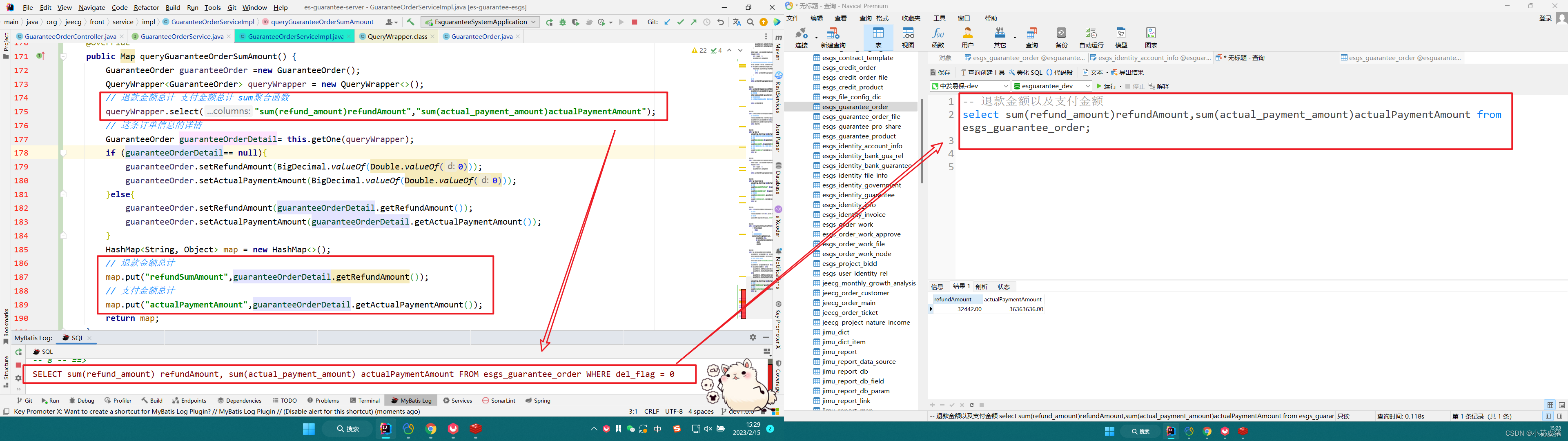Click Git update project blue arrow
Image resolution: width=1568 pixels, height=441 pixels.
coord(667,22)
